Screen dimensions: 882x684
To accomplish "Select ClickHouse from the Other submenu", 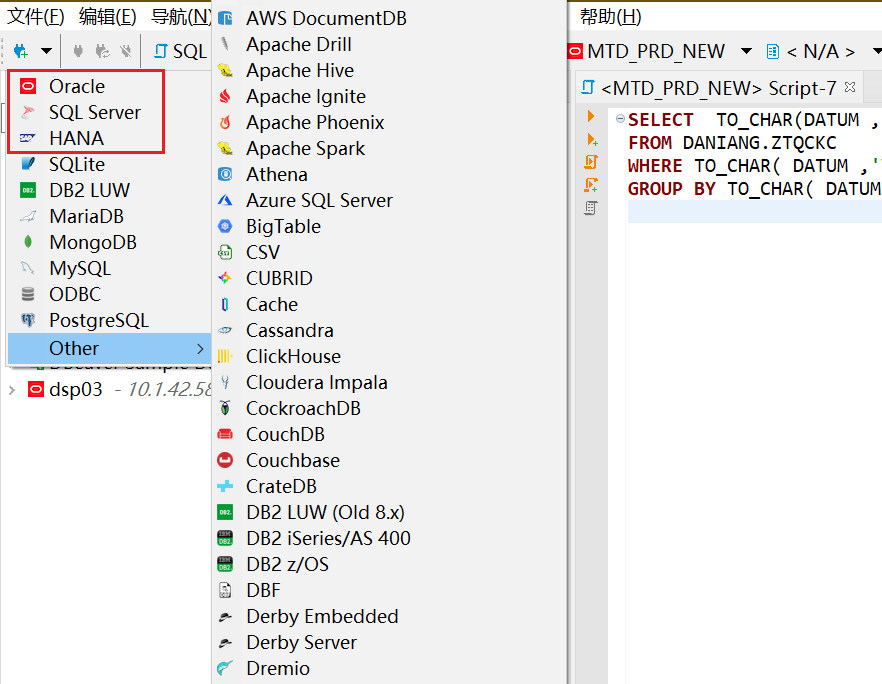I will click(x=293, y=356).
